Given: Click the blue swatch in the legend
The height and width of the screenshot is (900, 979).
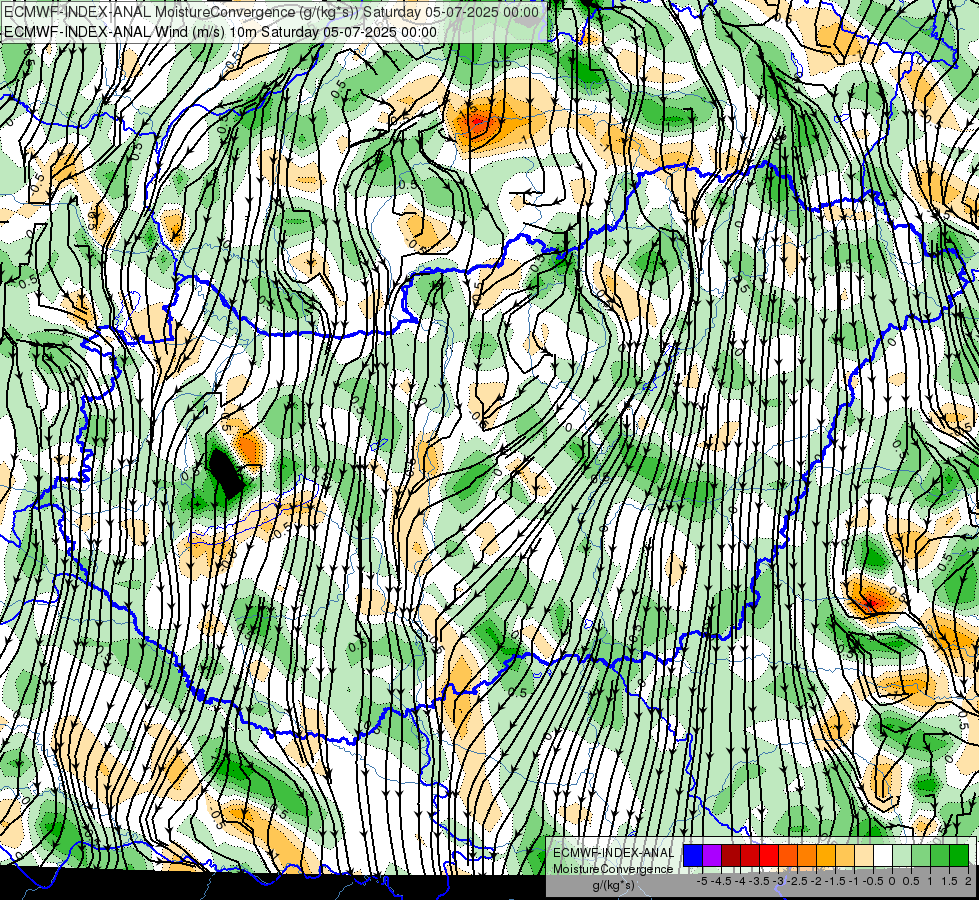Looking at the screenshot, I should pyautogui.click(x=693, y=855).
